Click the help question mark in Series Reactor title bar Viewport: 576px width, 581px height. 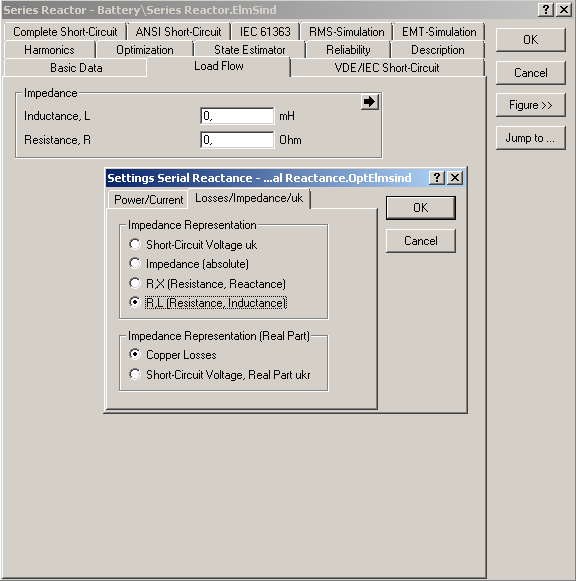(546, 9)
